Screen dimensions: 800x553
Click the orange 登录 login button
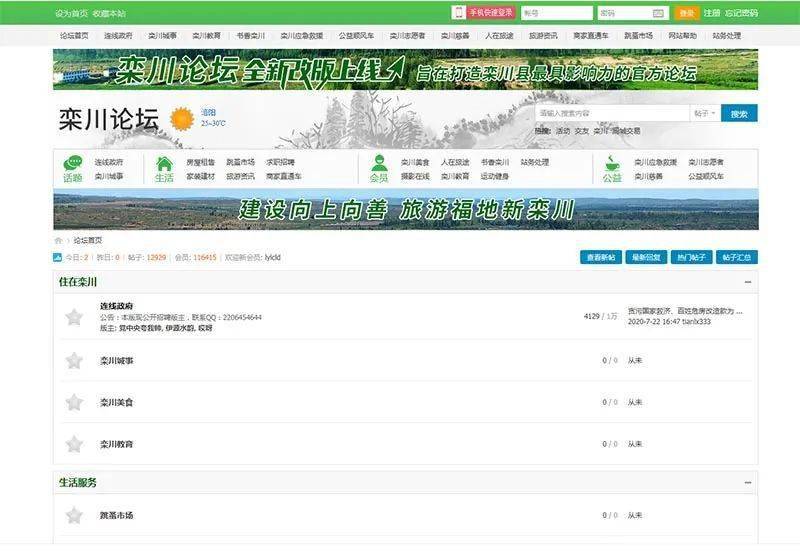point(686,13)
